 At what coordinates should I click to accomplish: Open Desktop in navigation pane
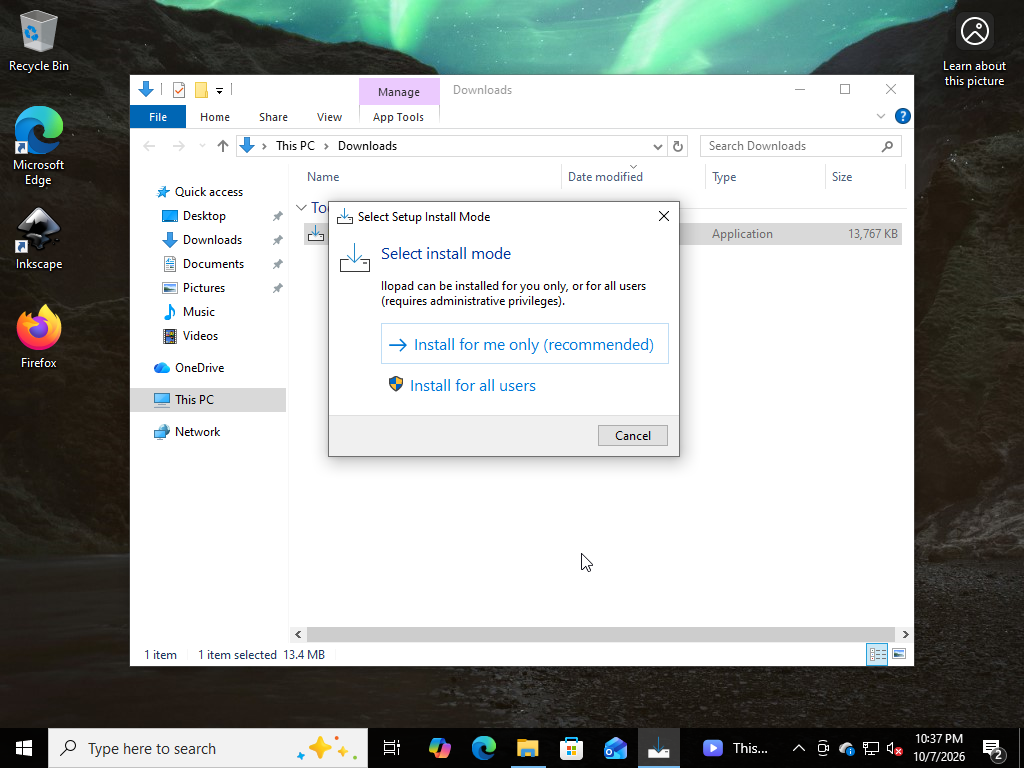pyautogui.click(x=204, y=216)
